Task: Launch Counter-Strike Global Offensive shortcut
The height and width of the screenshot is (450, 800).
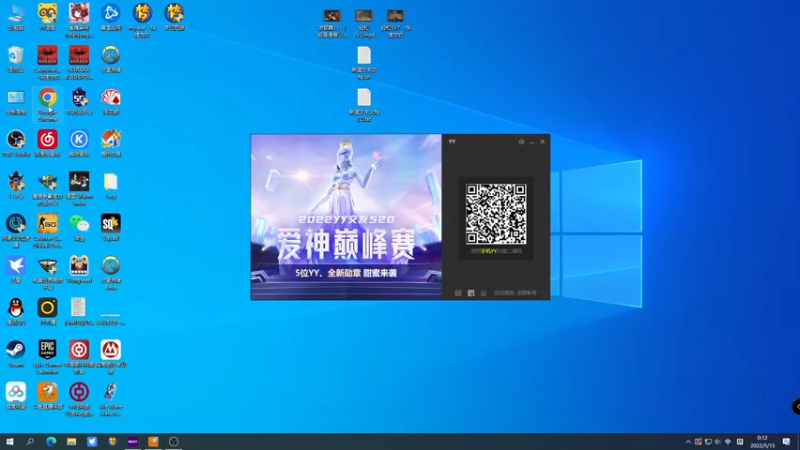Action: (x=47, y=231)
